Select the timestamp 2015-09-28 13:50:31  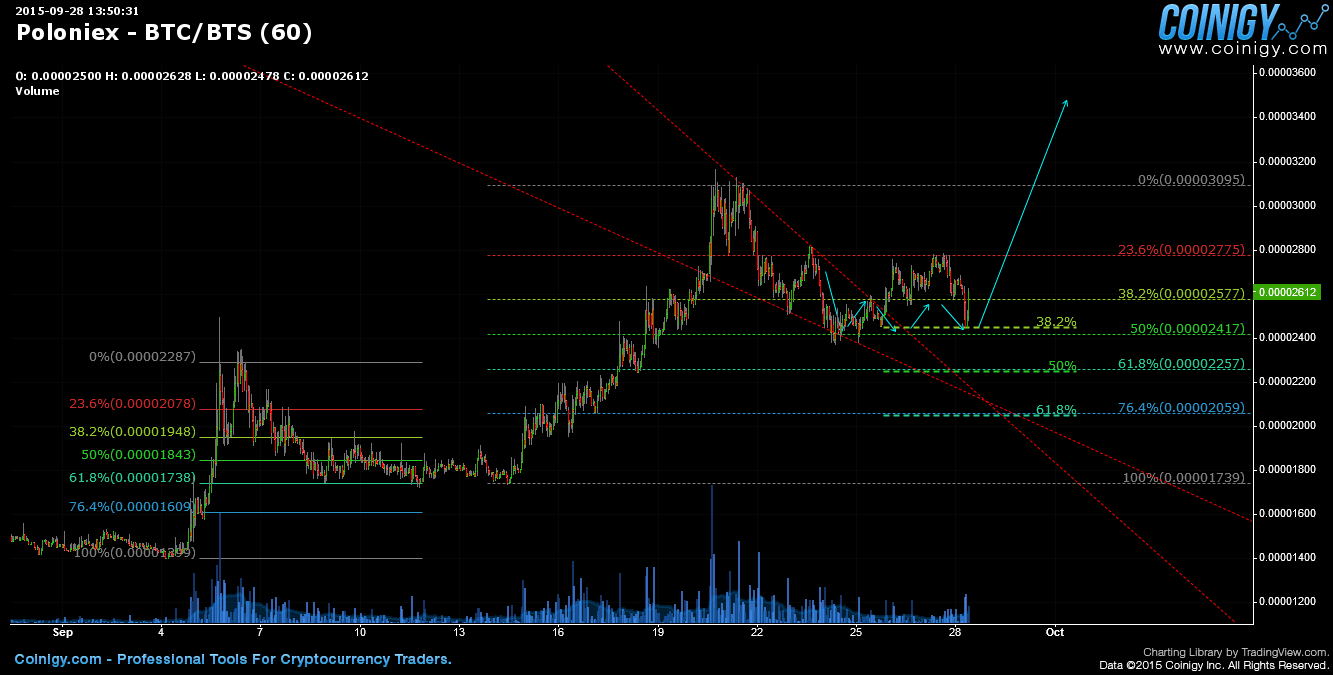click(x=77, y=10)
